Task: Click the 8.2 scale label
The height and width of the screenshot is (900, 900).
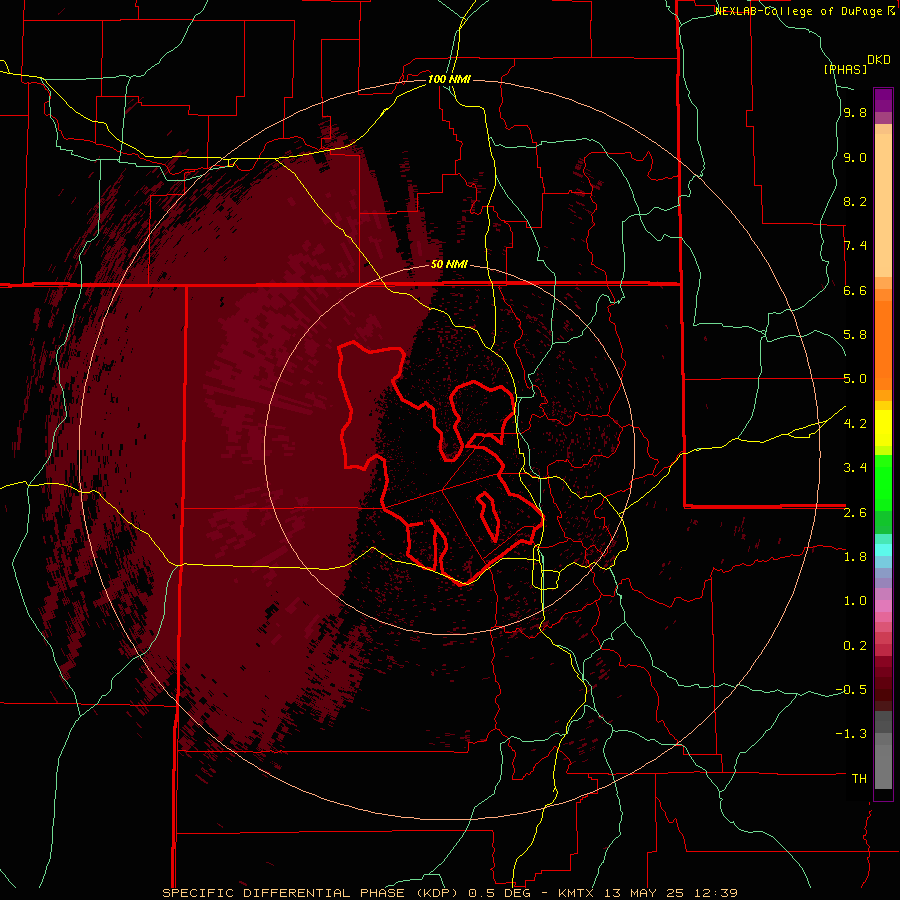Action: 855,201
